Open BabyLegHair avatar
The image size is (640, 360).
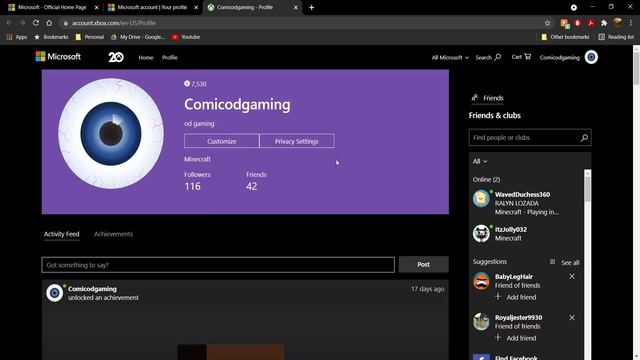click(x=481, y=281)
